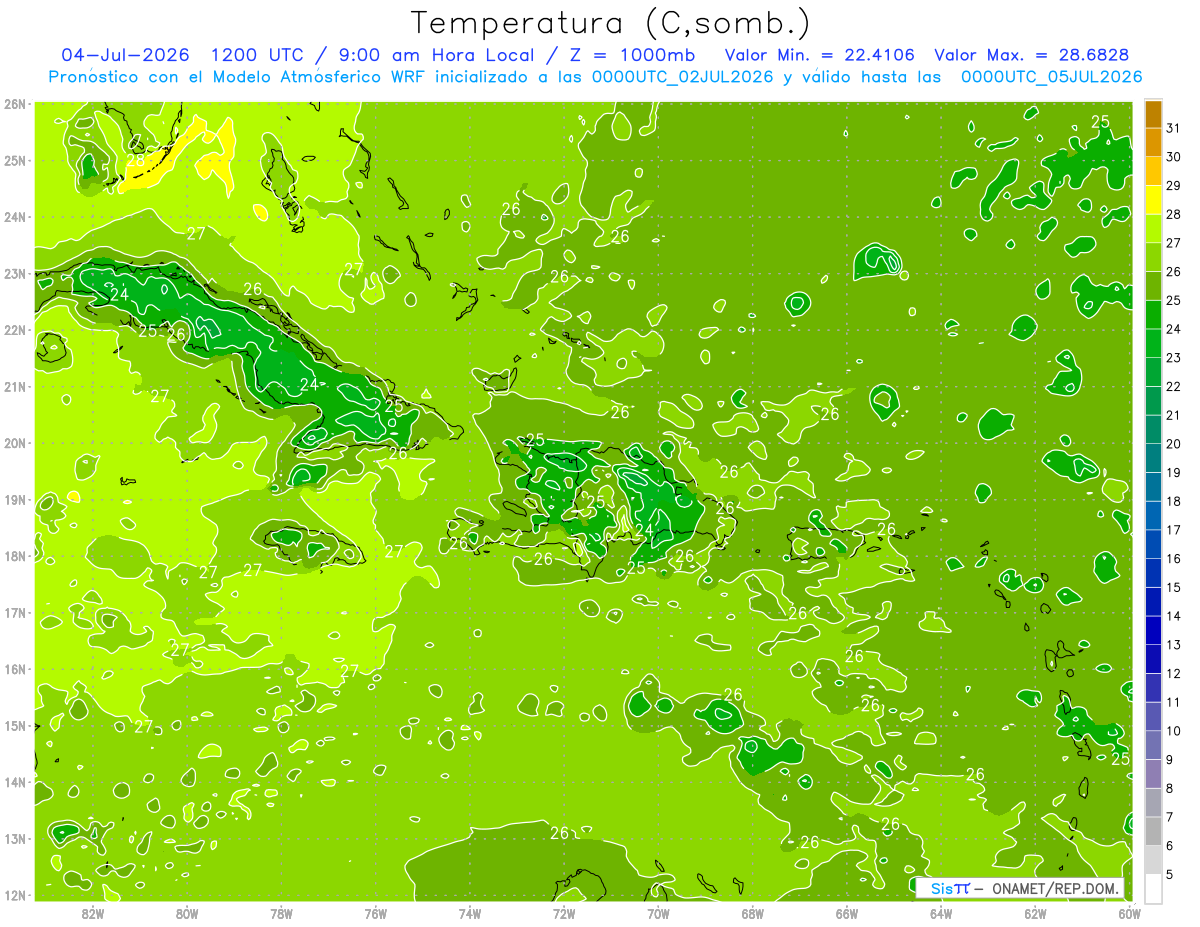Click legend label "31" on color bar
1200x927 pixels.
pyautogui.click(x=1174, y=128)
